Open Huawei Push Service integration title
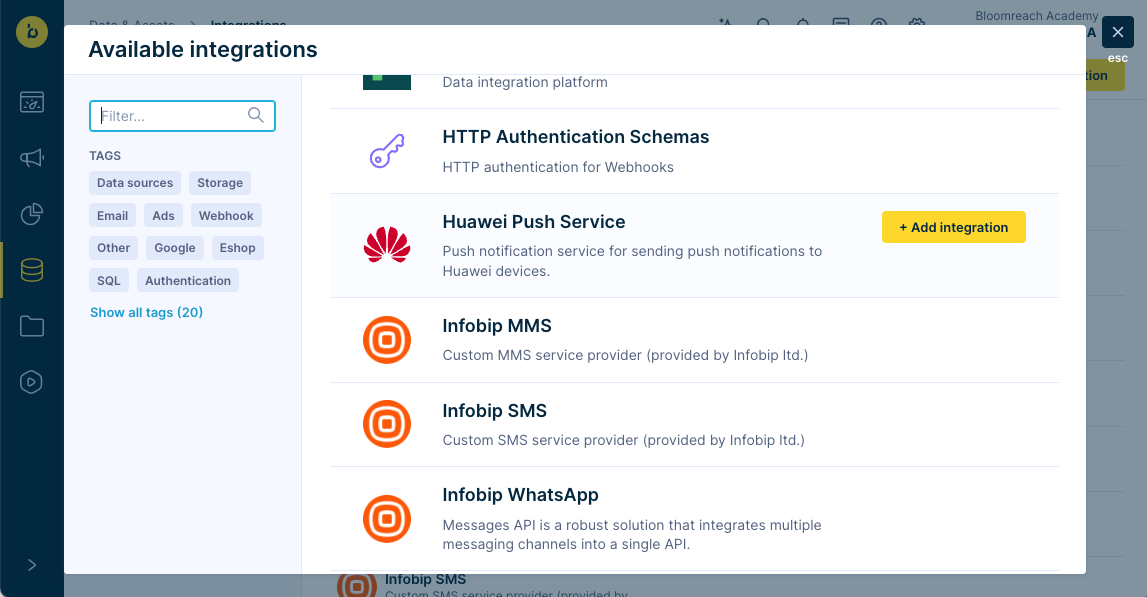This screenshot has height=597, width=1147. coord(534,222)
